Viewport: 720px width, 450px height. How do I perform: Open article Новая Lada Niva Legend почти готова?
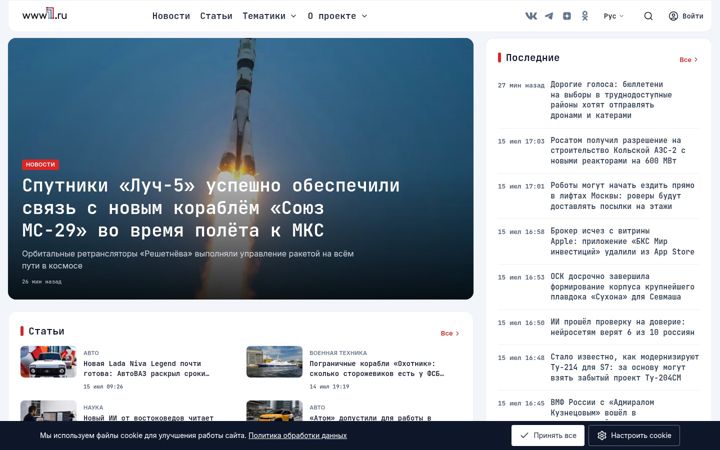[146, 369]
